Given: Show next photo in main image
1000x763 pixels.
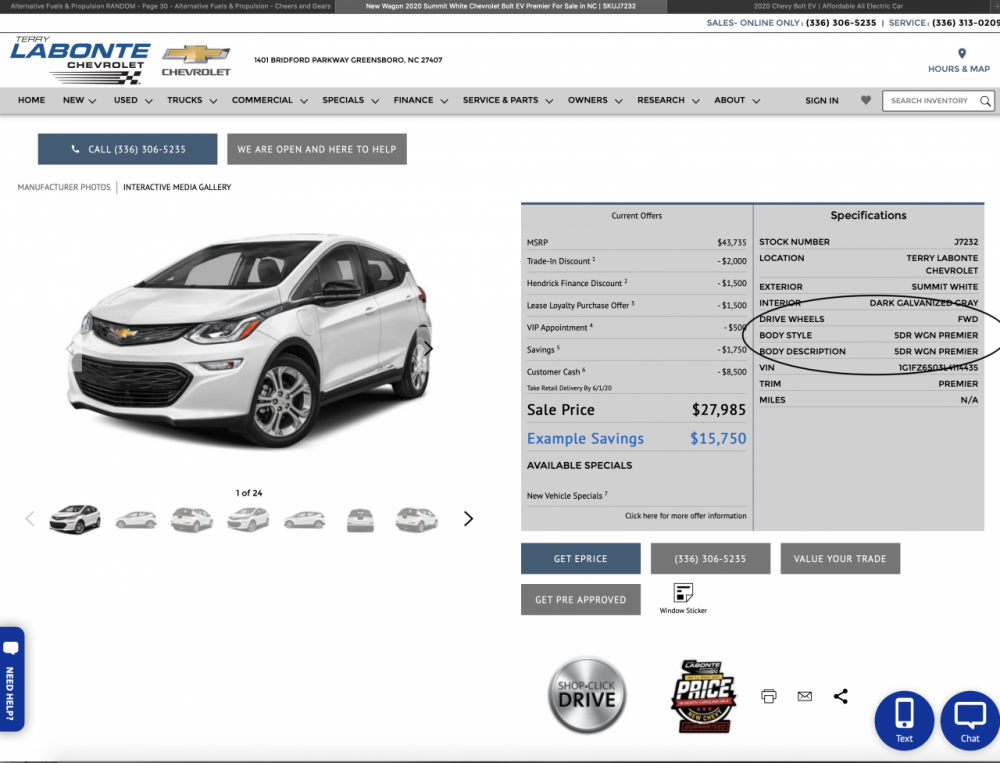Looking at the screenshot, I should click(428, 349).
